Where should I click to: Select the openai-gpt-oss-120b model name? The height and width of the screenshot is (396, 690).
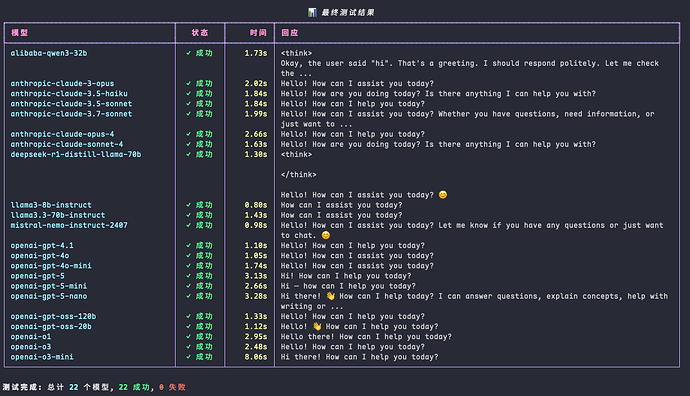(x=53, y=316)
